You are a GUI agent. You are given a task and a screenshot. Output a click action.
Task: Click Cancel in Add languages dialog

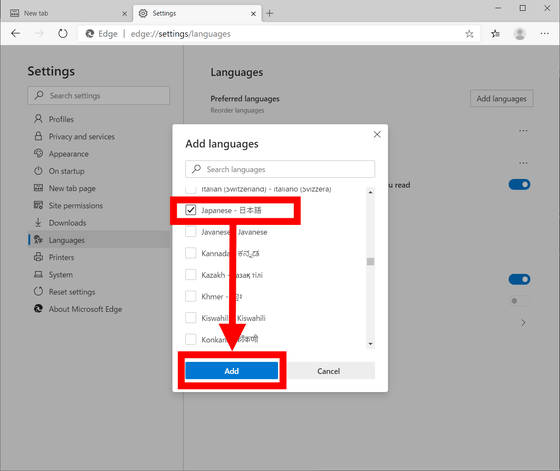point(329,371)
